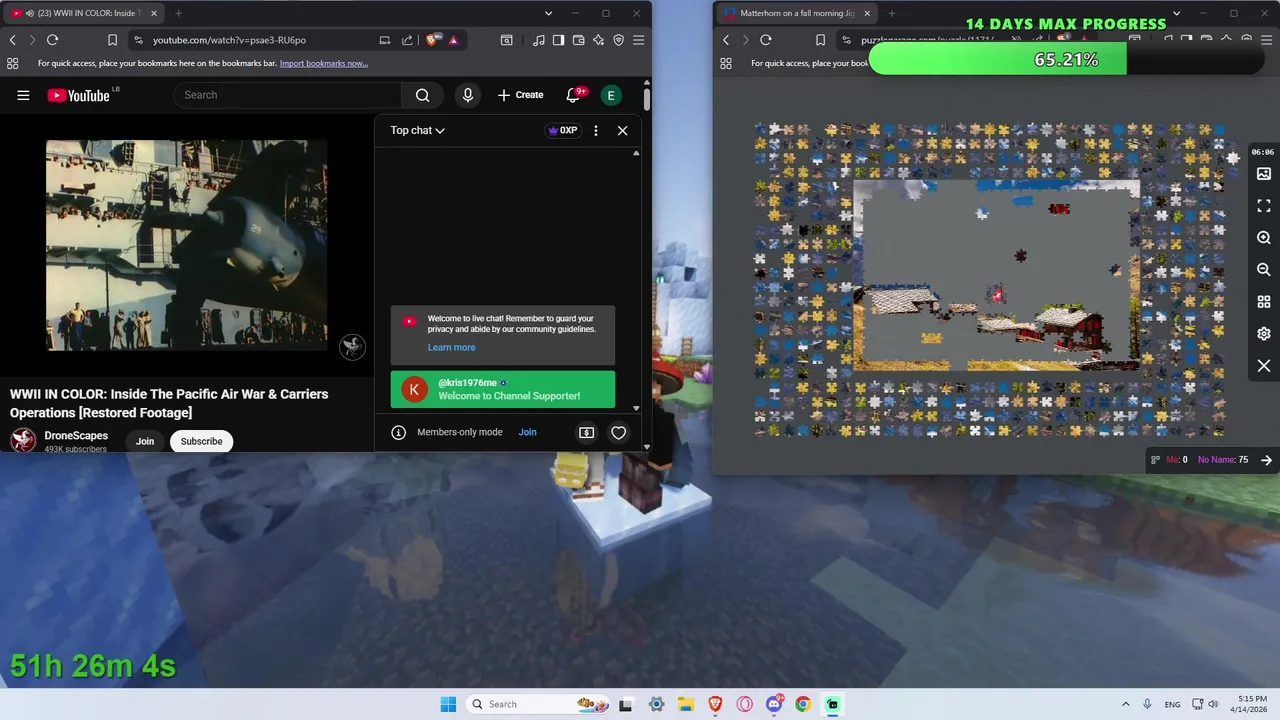Click the 0XP badge in chat header
This screenshot has height=720, width=1280.
click(562, 130)
